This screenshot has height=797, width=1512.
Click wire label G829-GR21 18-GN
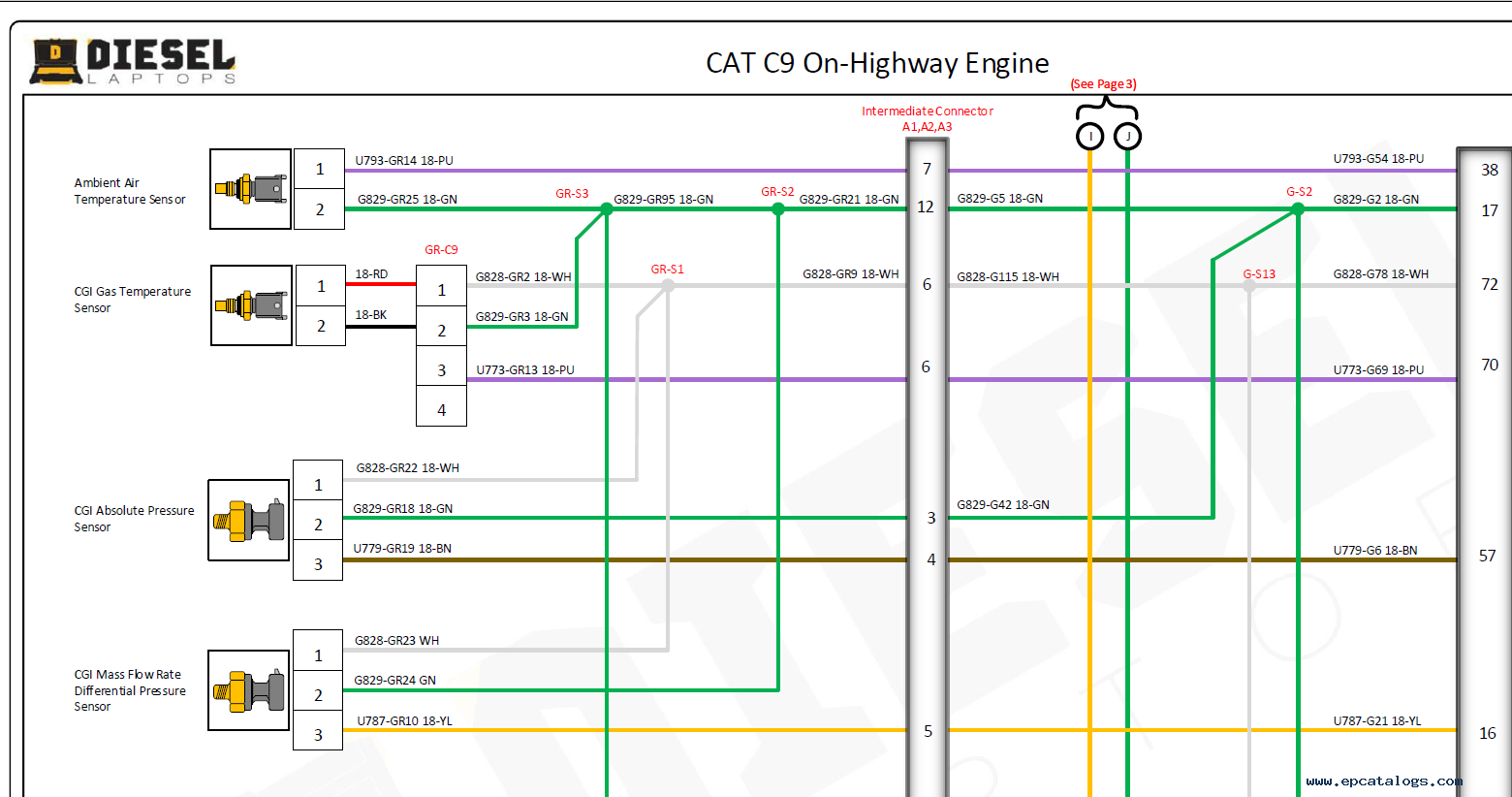(x=849, y=199)
